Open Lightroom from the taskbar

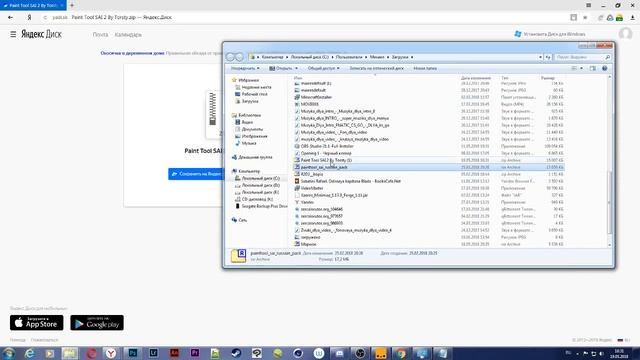click(x=153, y=353)
